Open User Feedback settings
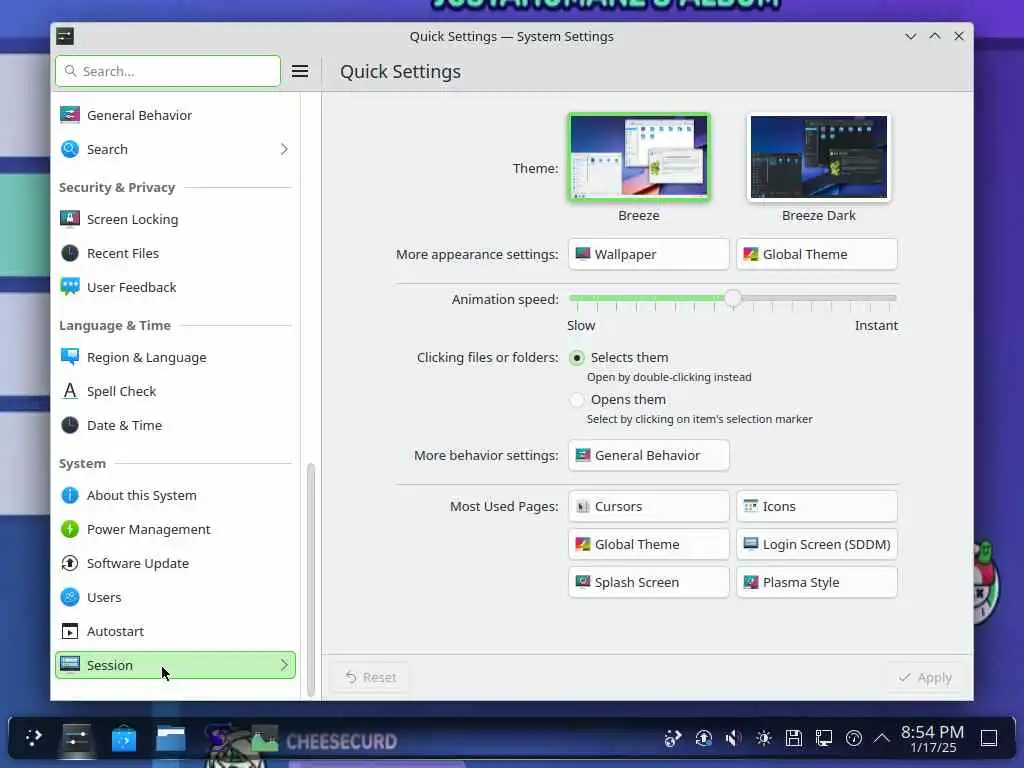The image size is (1024, 768). point(175,287)
